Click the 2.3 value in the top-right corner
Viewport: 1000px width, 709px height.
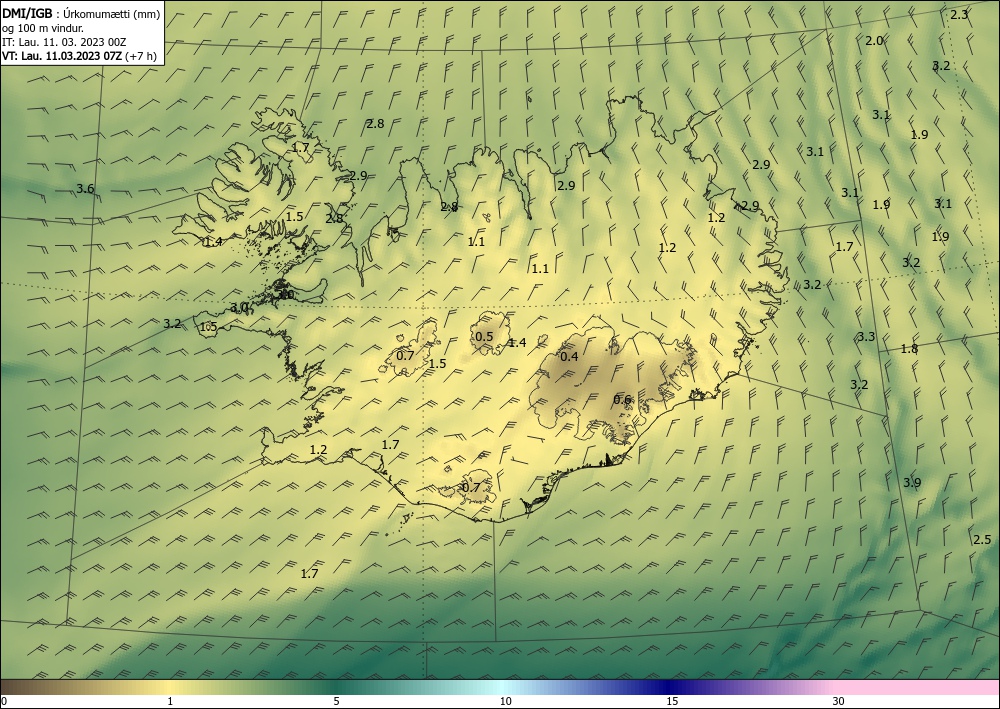pyautogui.click(x=959, y=15)
